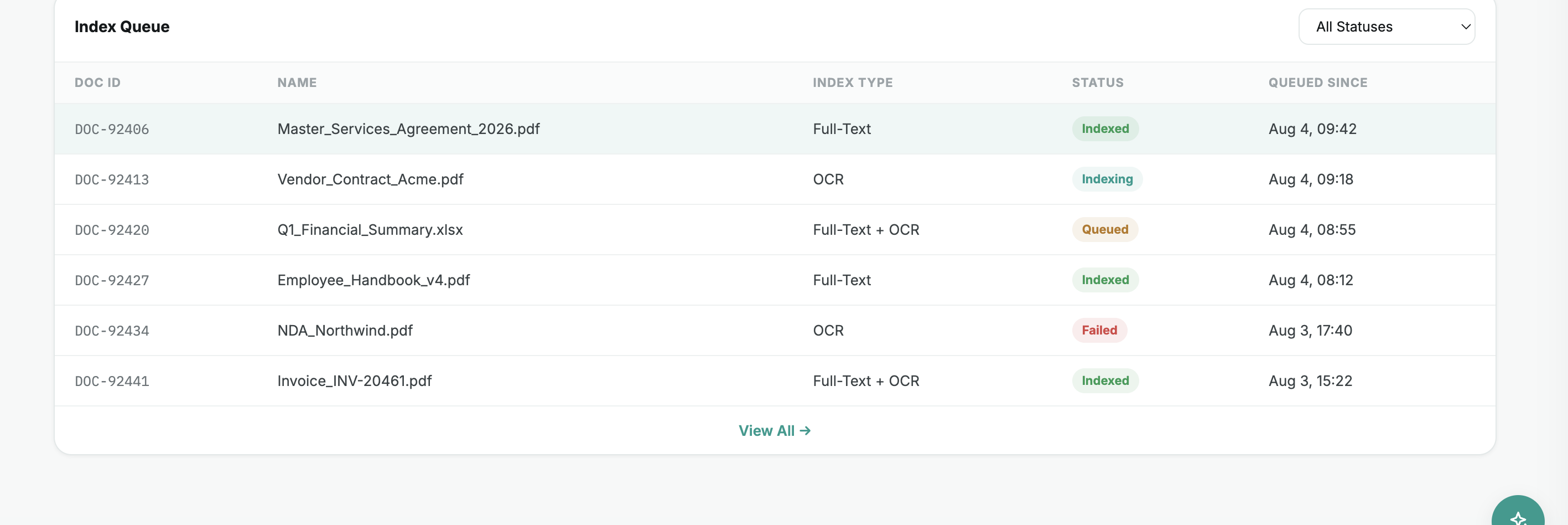Click the View All link

(x=774, y=431)
